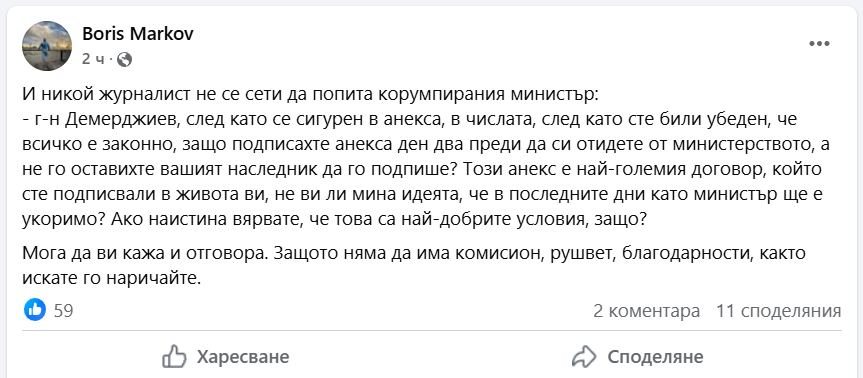Click the "2 ч" post timestamp
The image size is (863, 378).
click(x=92, y=59)
